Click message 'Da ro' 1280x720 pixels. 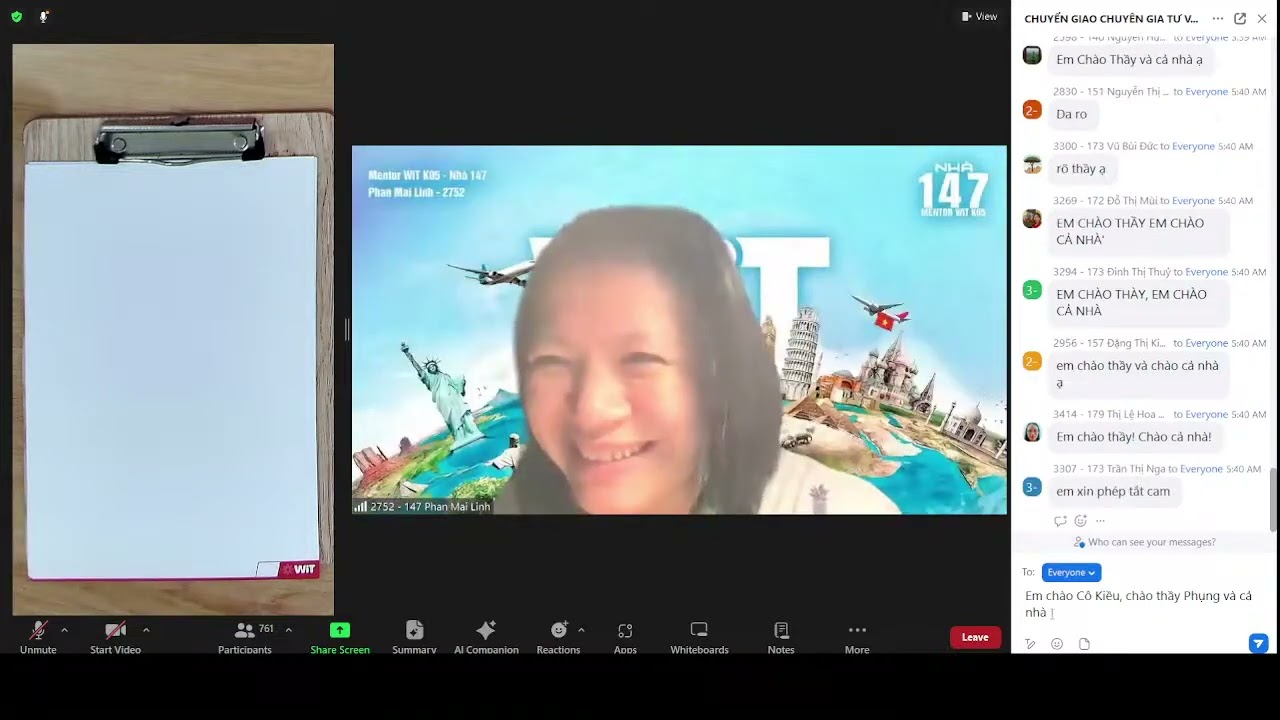pyautogui.click(x=1071, y=114)
